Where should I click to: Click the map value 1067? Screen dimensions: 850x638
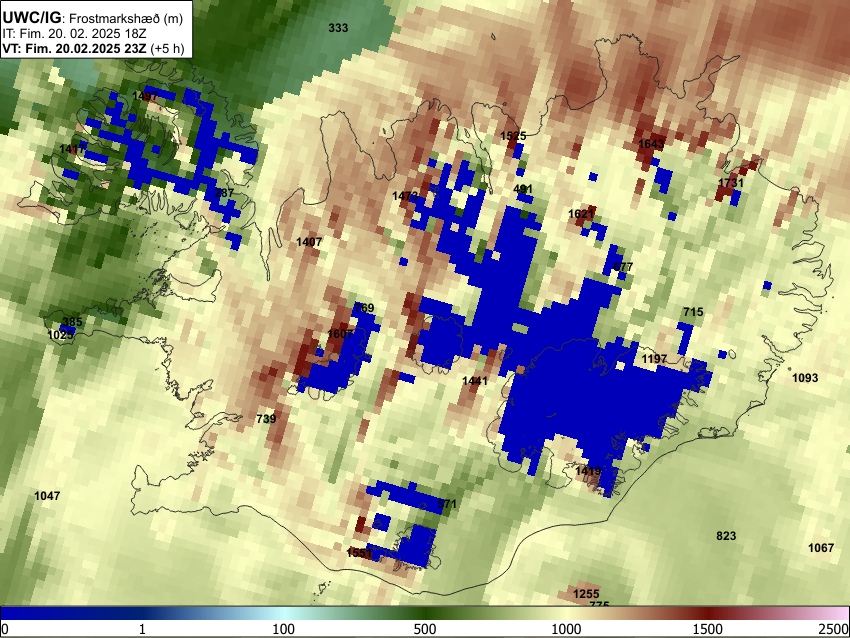[821, 547]
